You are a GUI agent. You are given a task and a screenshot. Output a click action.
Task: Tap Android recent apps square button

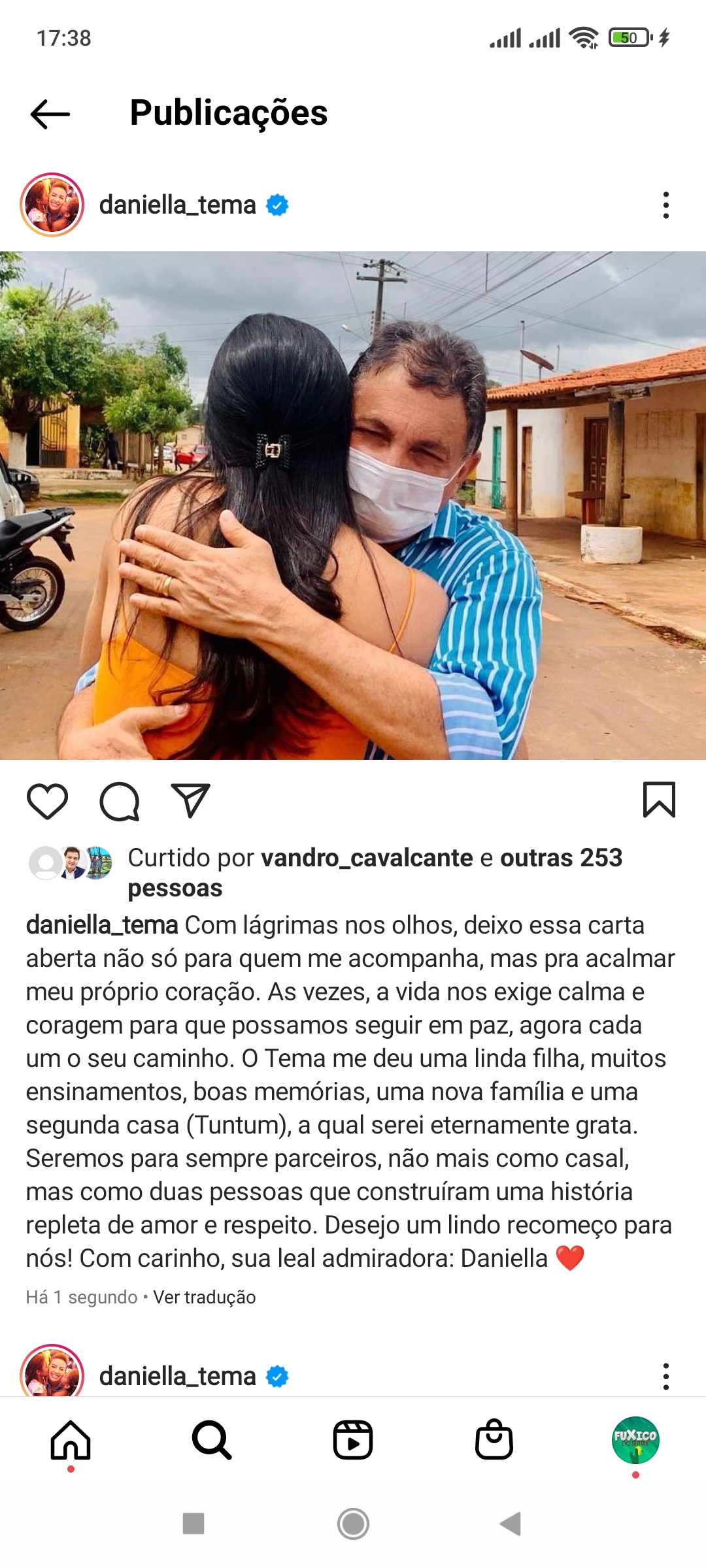click(x=193, y=1524)
